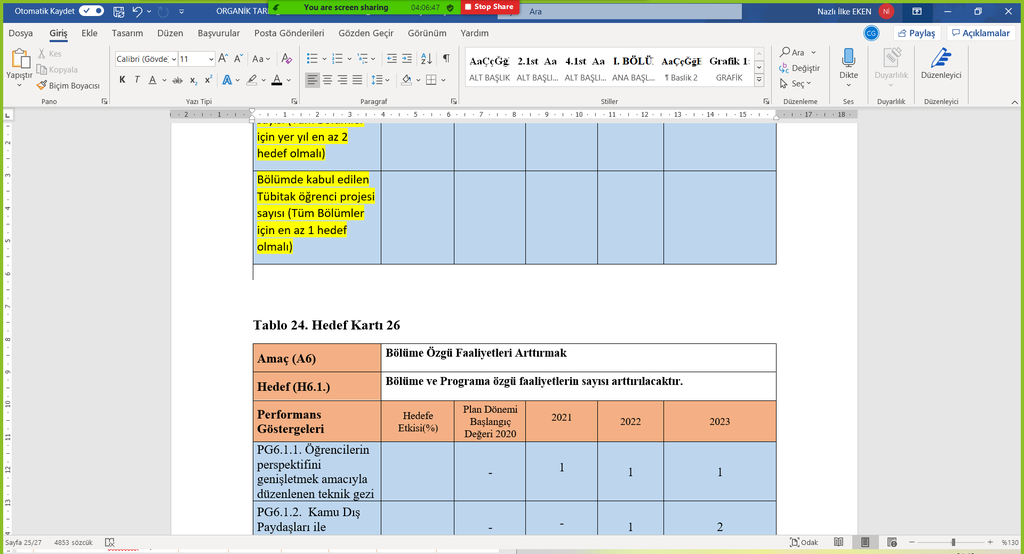Apply yellow text highlight color

(x=251, y=80)
